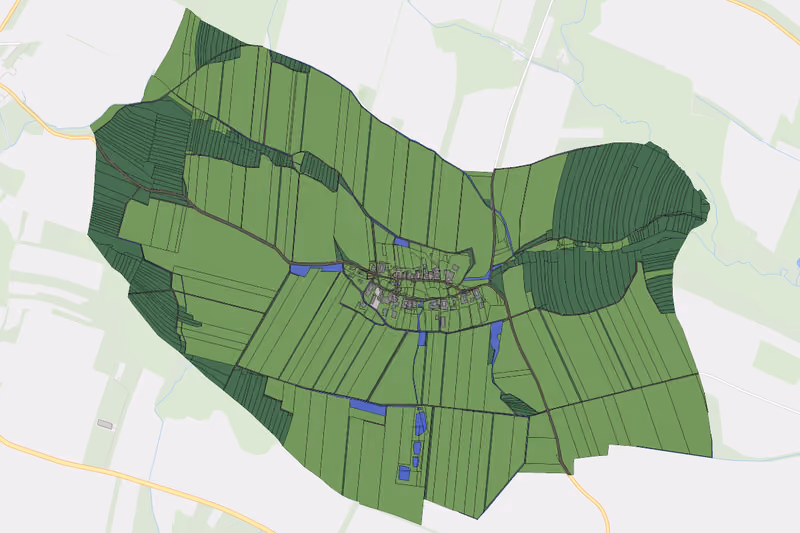Click the white-roofed building in the village
The height and width of the screenshot is (533, 800).
(x=376, y=298)
